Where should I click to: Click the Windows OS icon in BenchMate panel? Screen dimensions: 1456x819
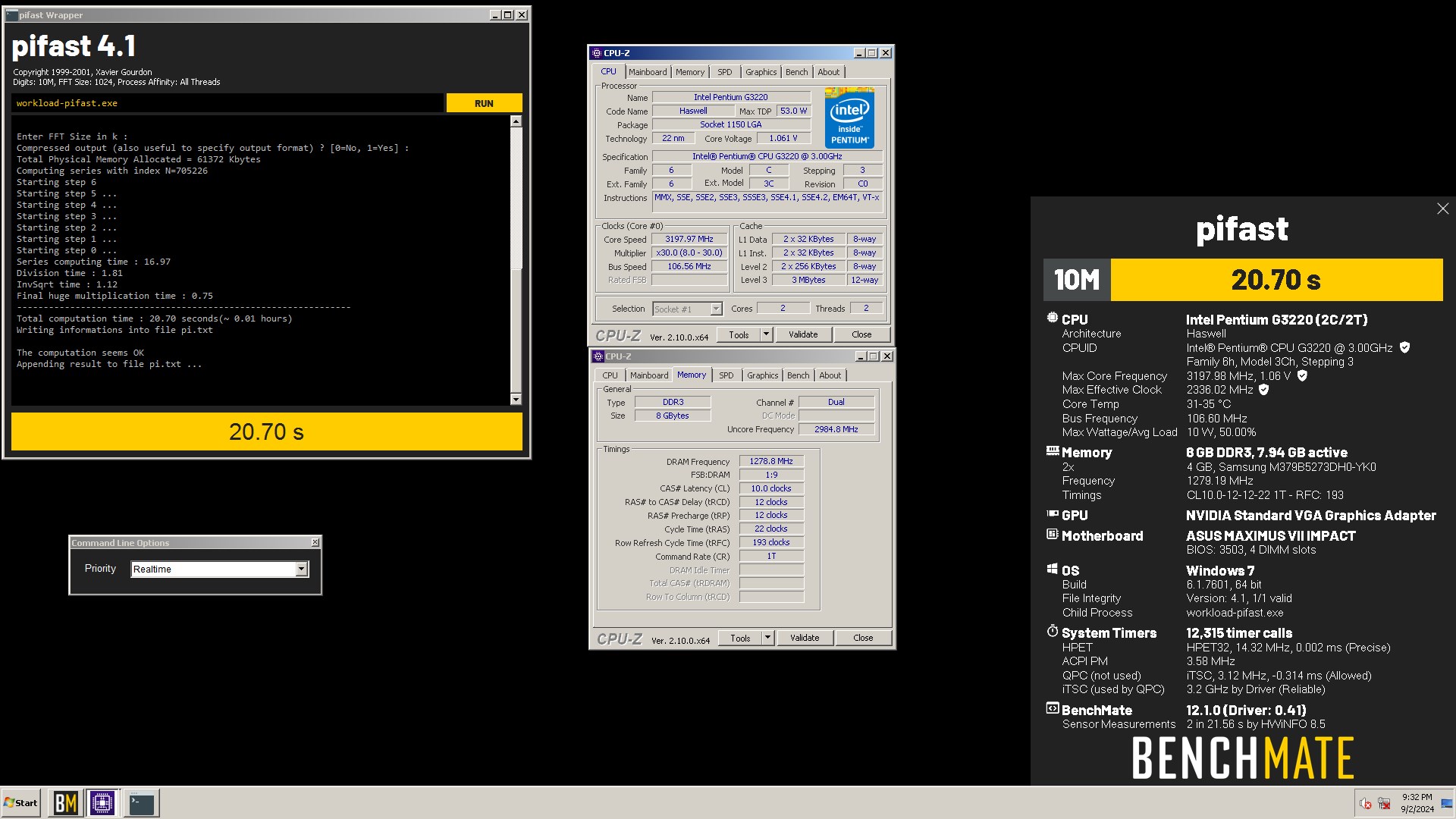[x=1052, y=569]
